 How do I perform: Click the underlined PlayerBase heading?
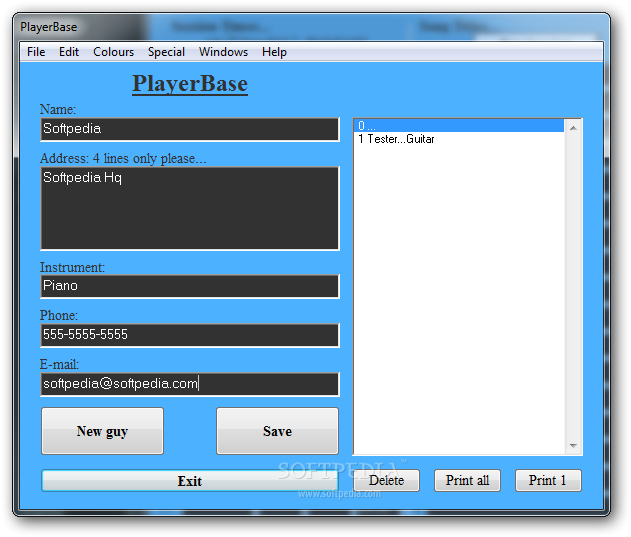(190, 84)
